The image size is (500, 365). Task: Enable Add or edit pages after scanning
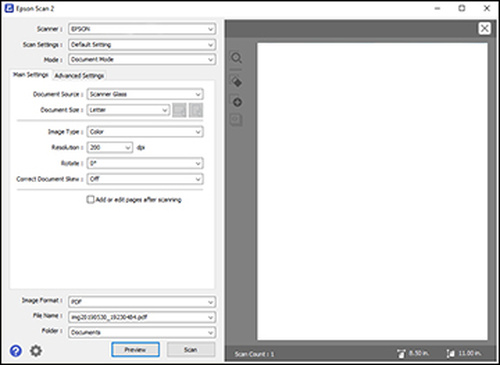[x=90, y=199]
